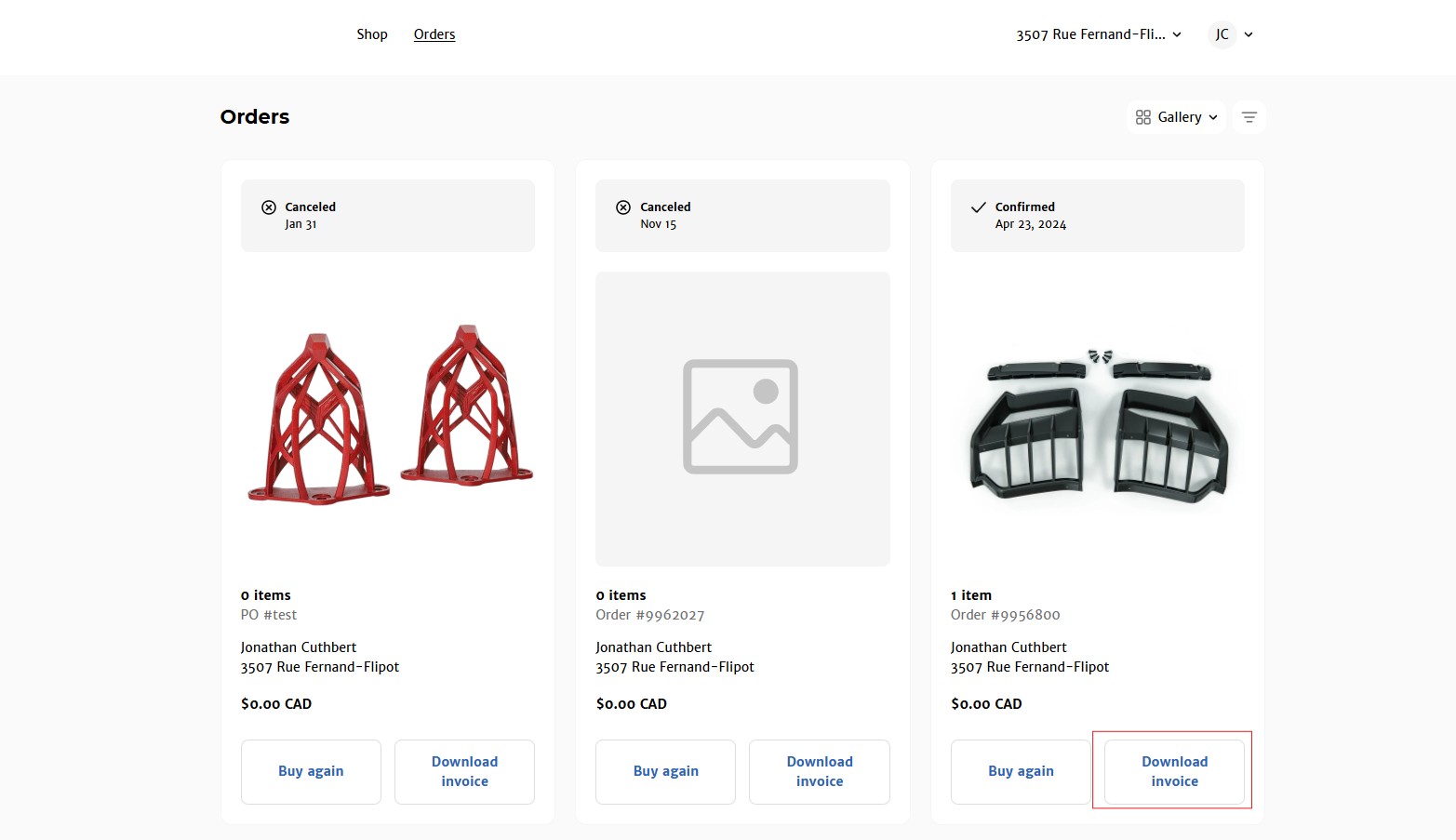Screen dimensions: 1456x840
Task: Click the 'Order #9962027' text
Action: (x=650, y=615)
